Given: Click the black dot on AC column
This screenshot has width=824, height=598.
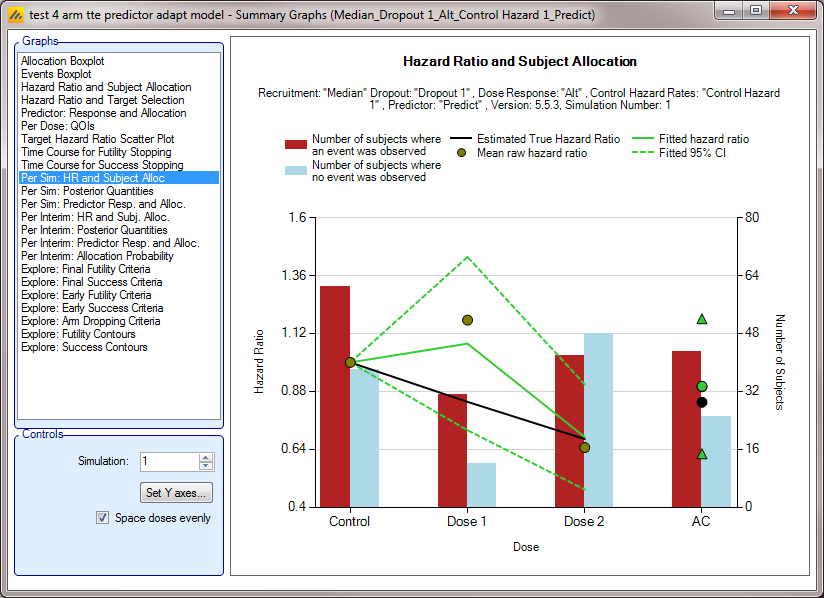Looking at the screenshot, I should click(x=702, y=402).
